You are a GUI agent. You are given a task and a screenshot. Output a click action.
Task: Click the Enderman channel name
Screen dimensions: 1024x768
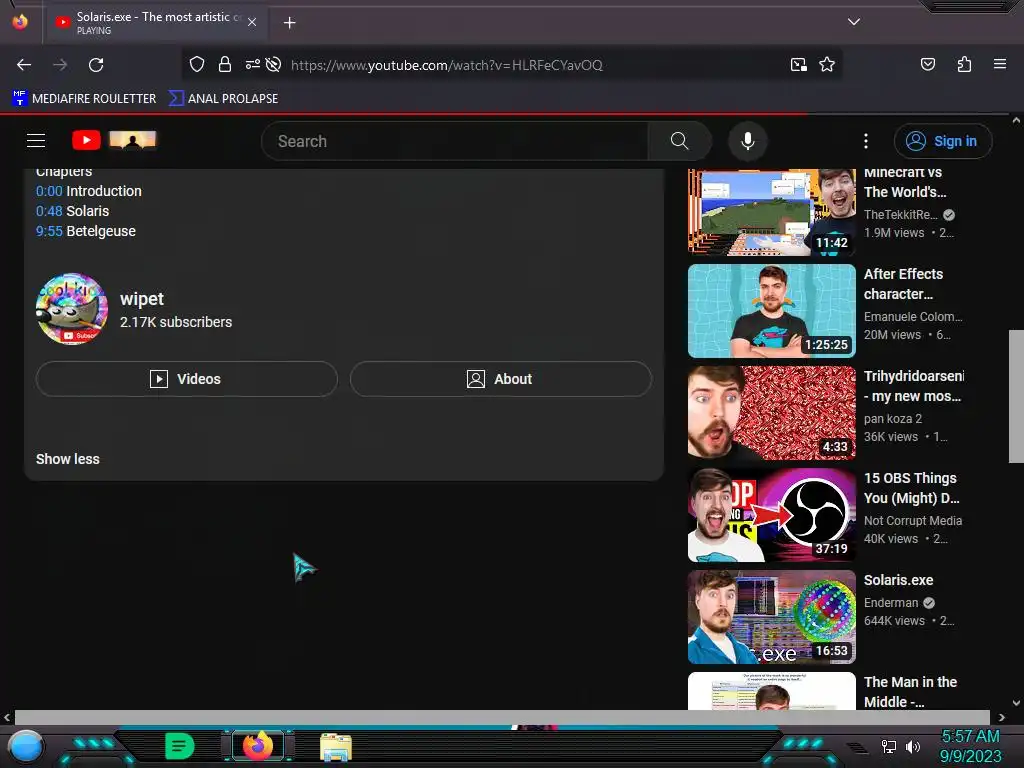click(891, 603)
